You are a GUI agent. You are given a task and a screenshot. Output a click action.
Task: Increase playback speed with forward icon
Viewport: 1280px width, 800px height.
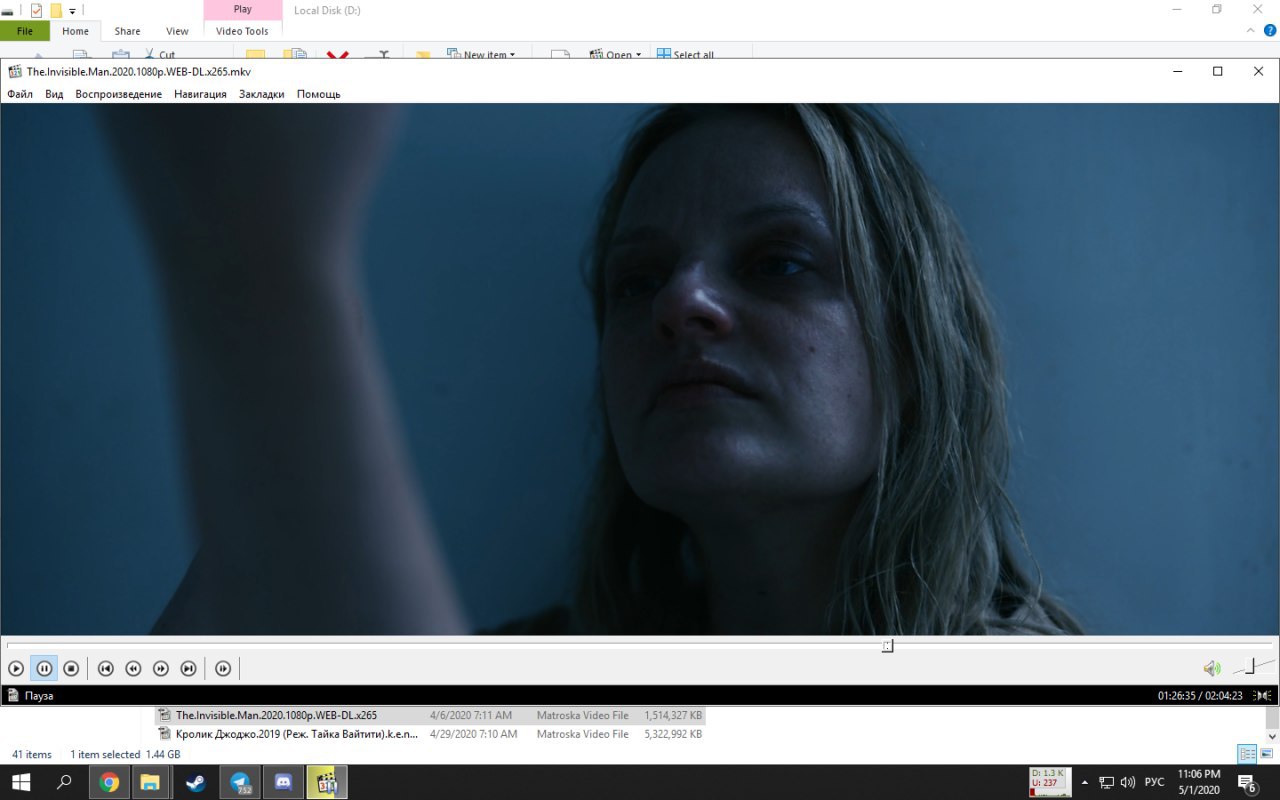point(161,668)
